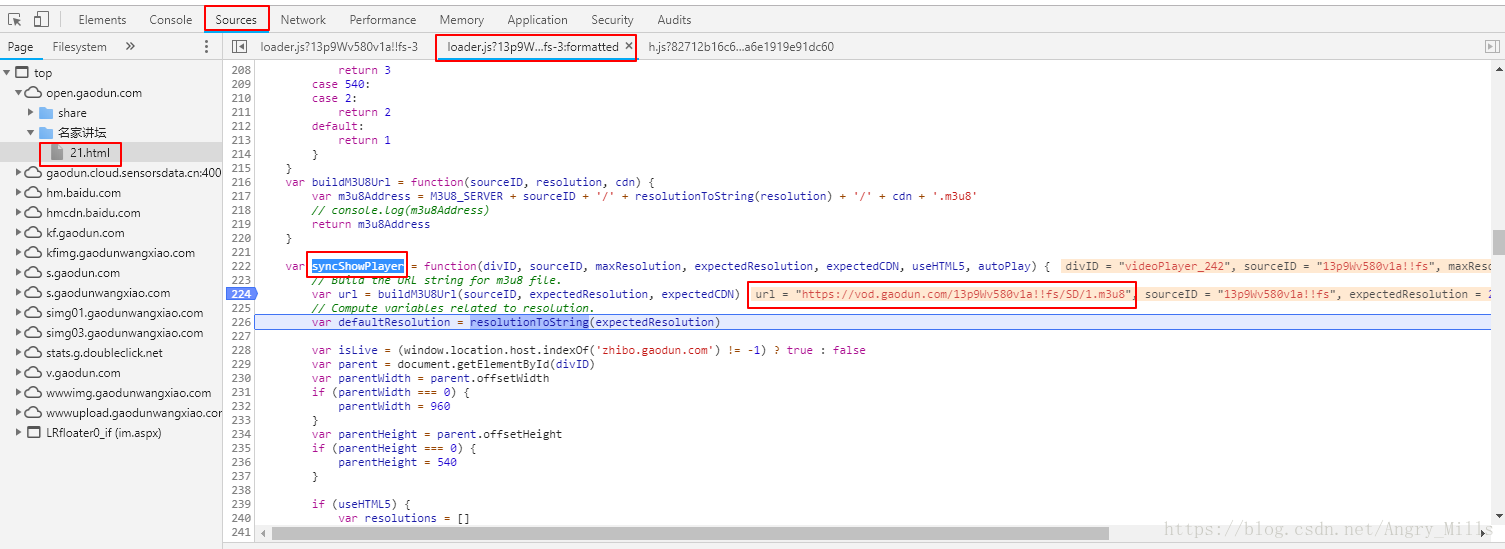Screen dimensions: 1505x549
Task: Expand the hmcdn.baidu.com domain node
Action: [19, 213]
